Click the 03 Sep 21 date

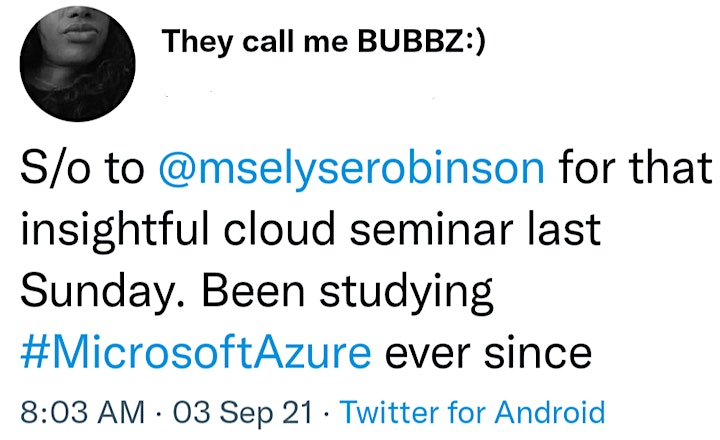pos(243,412)
